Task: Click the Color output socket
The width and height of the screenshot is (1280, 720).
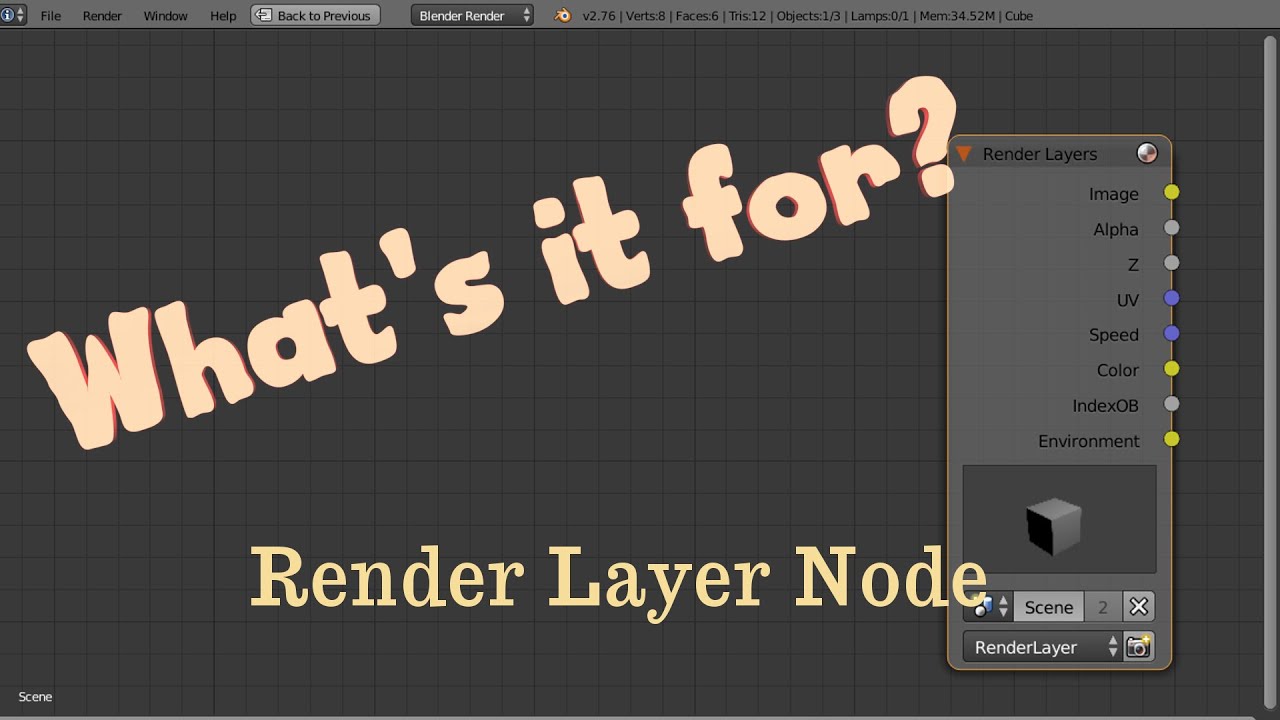Action: [x=1172, y=369]
